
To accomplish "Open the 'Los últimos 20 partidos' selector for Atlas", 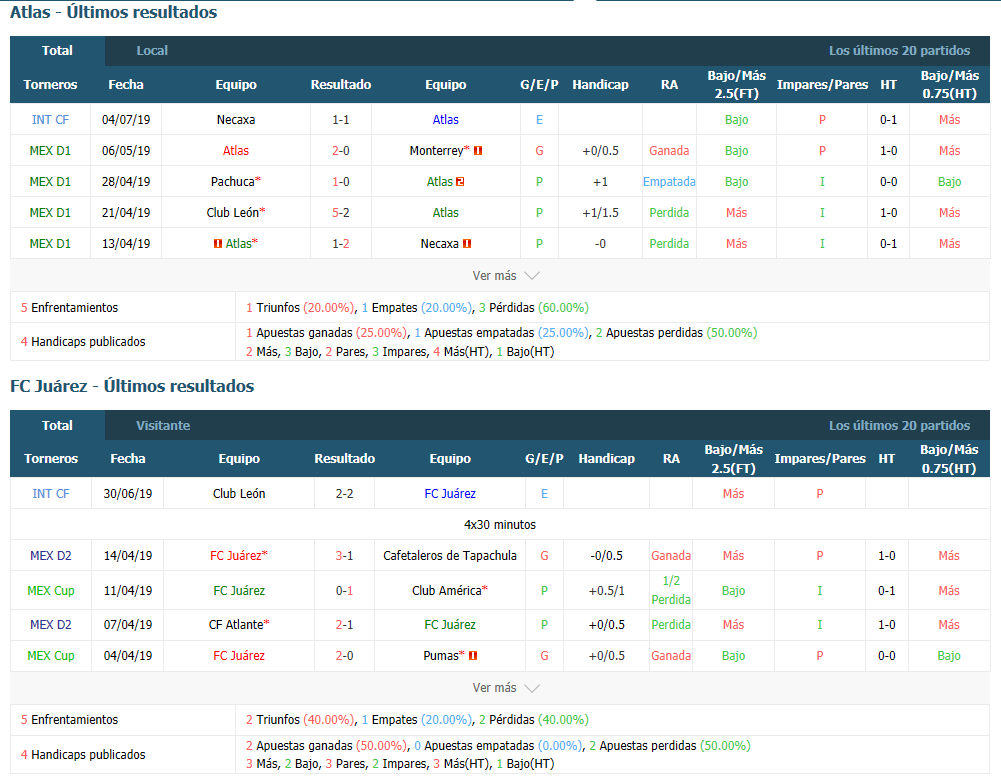I will tap(899, 51).
